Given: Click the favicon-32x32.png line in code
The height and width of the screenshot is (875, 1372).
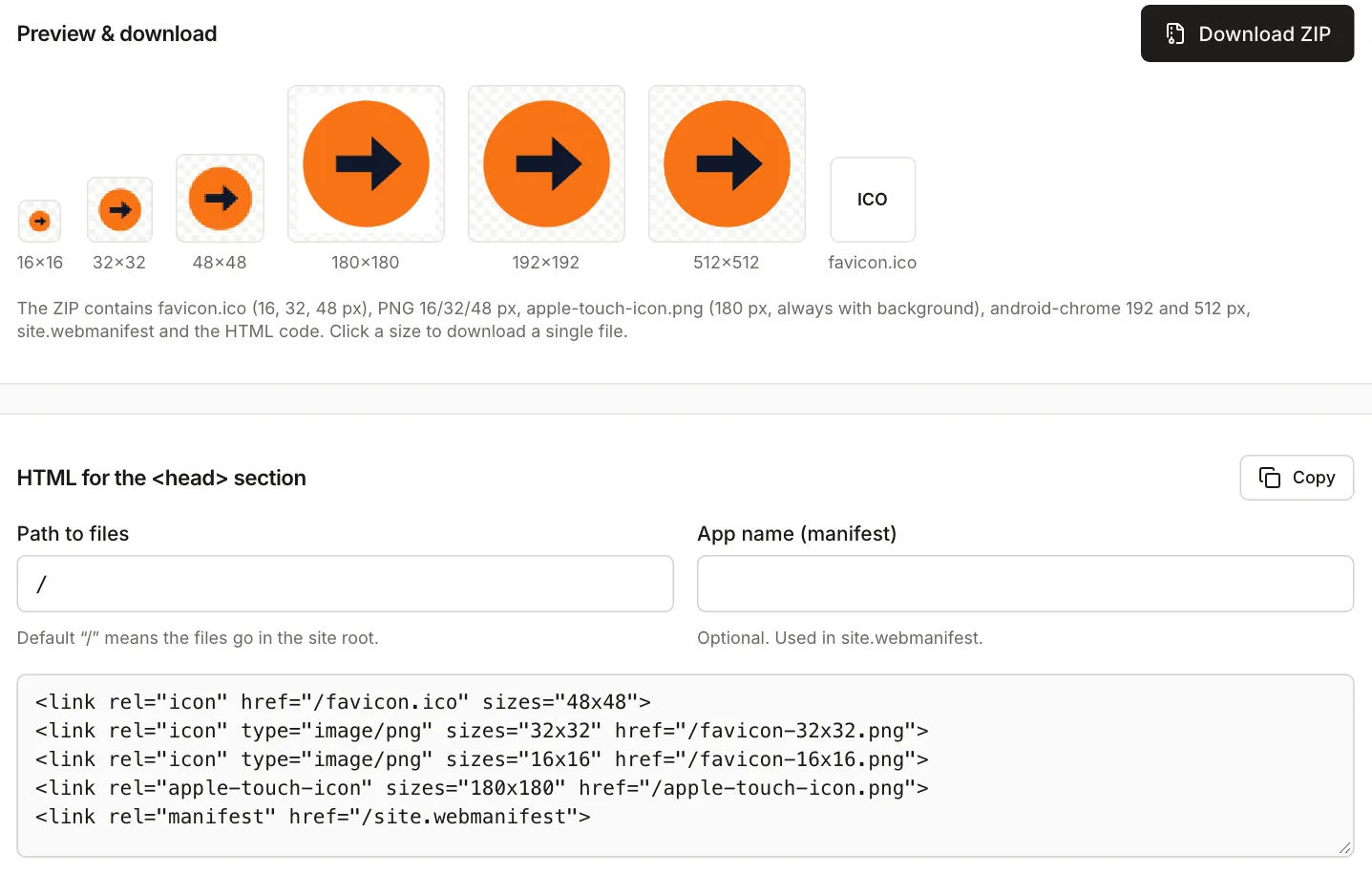Looking at the screenshot, I should pos(482,731).
